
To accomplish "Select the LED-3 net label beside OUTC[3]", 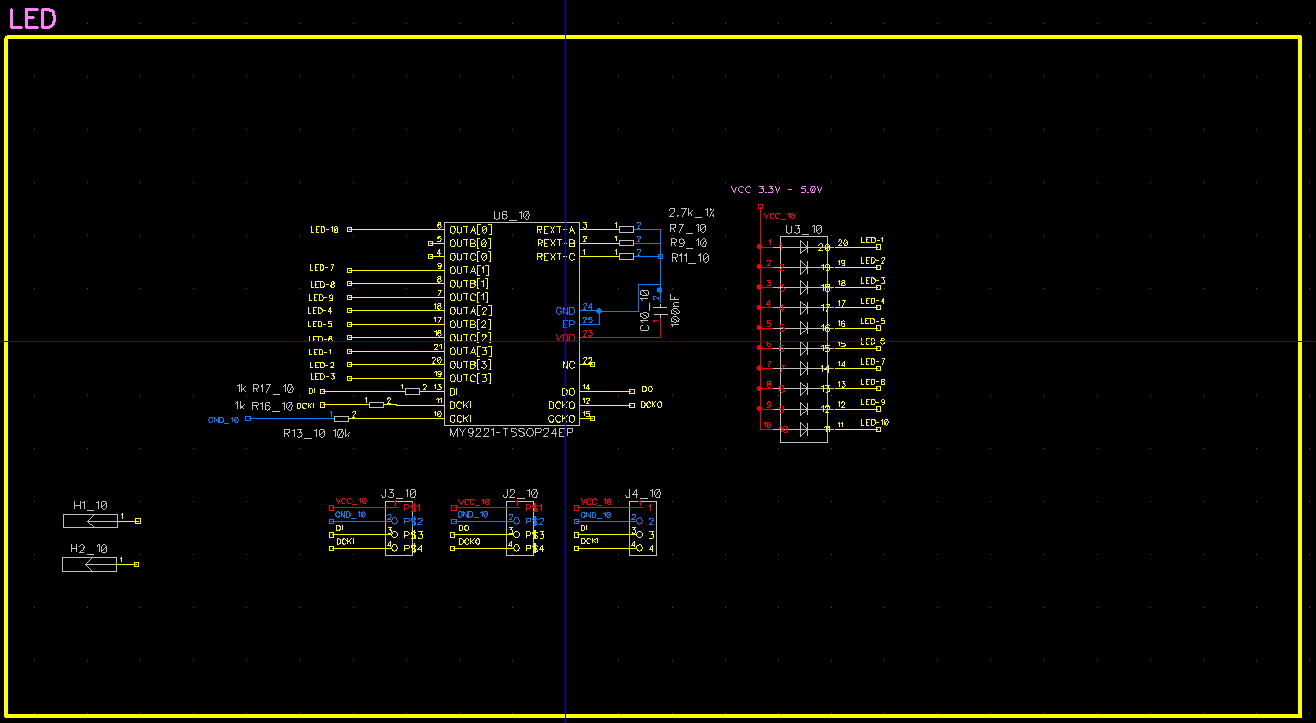I will tap(322, 377).
